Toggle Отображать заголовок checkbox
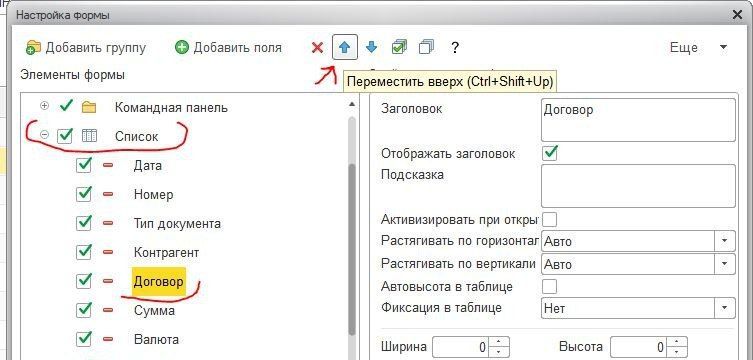The image size is (753, 360). [x=549, y=153]
